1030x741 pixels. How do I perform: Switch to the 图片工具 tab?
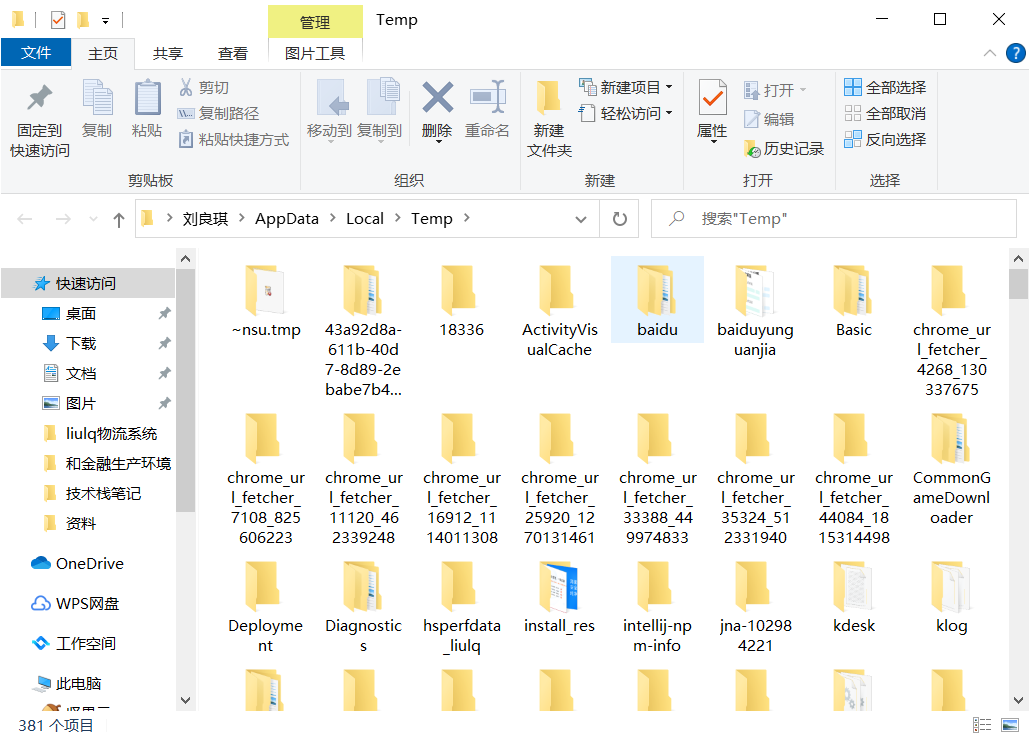point(315,53)
